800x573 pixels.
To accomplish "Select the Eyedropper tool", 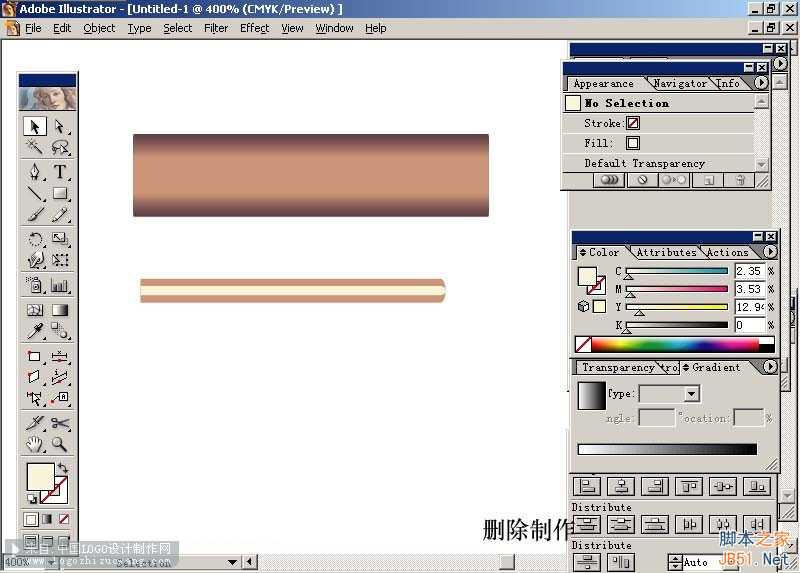I will click(35, 331).
